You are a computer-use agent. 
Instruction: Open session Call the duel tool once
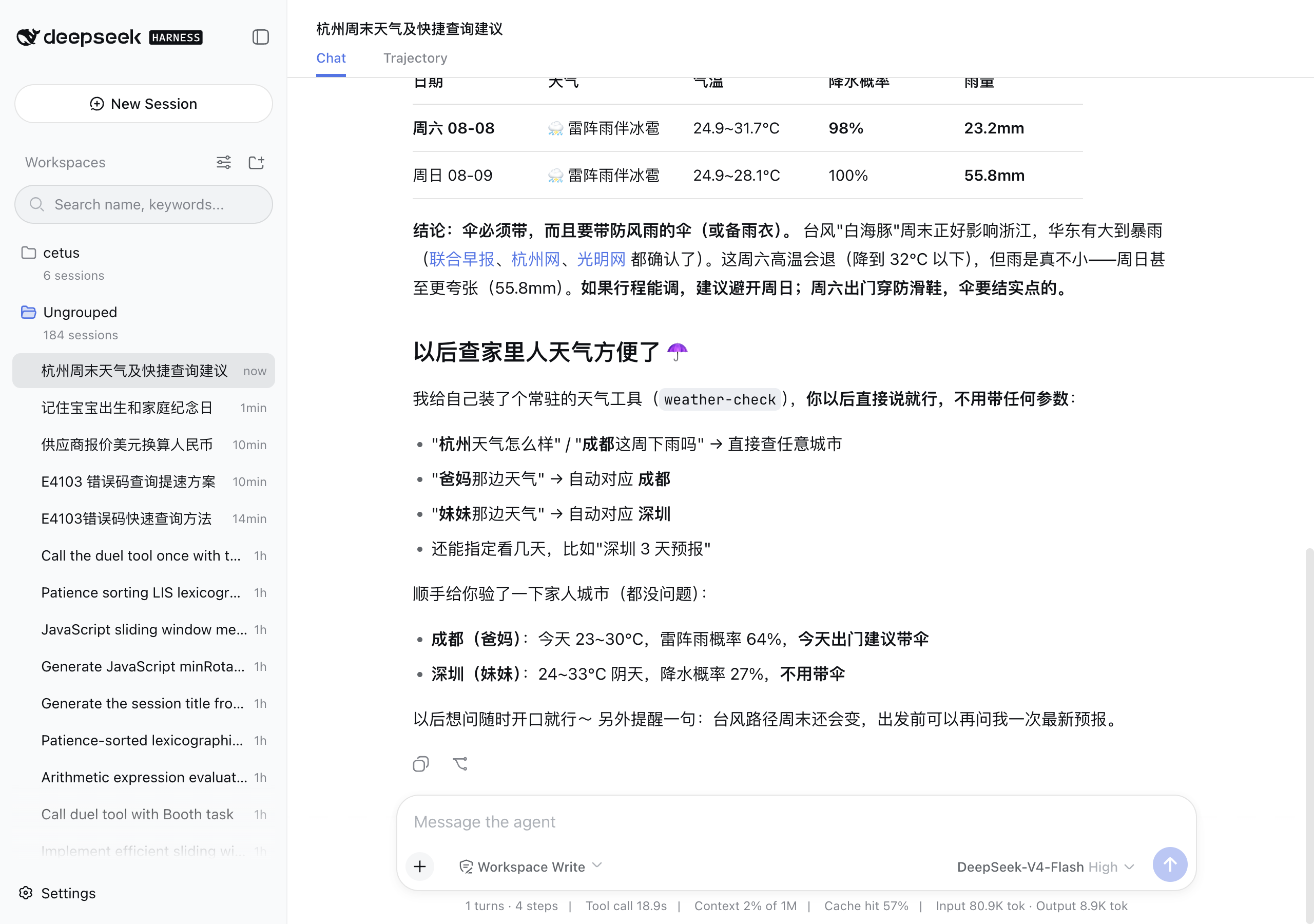(144, 555)
